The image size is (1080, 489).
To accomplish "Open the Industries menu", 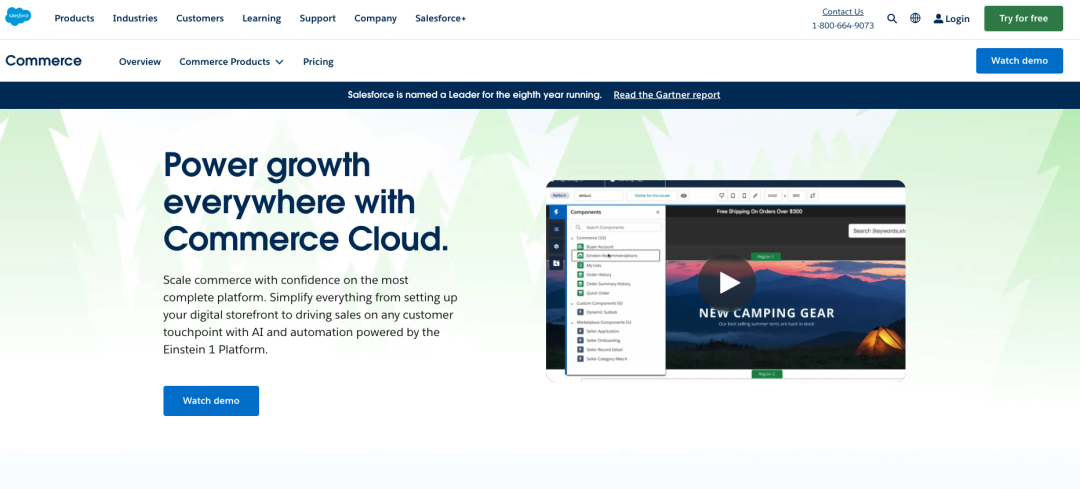I will (x=135, y=19).
